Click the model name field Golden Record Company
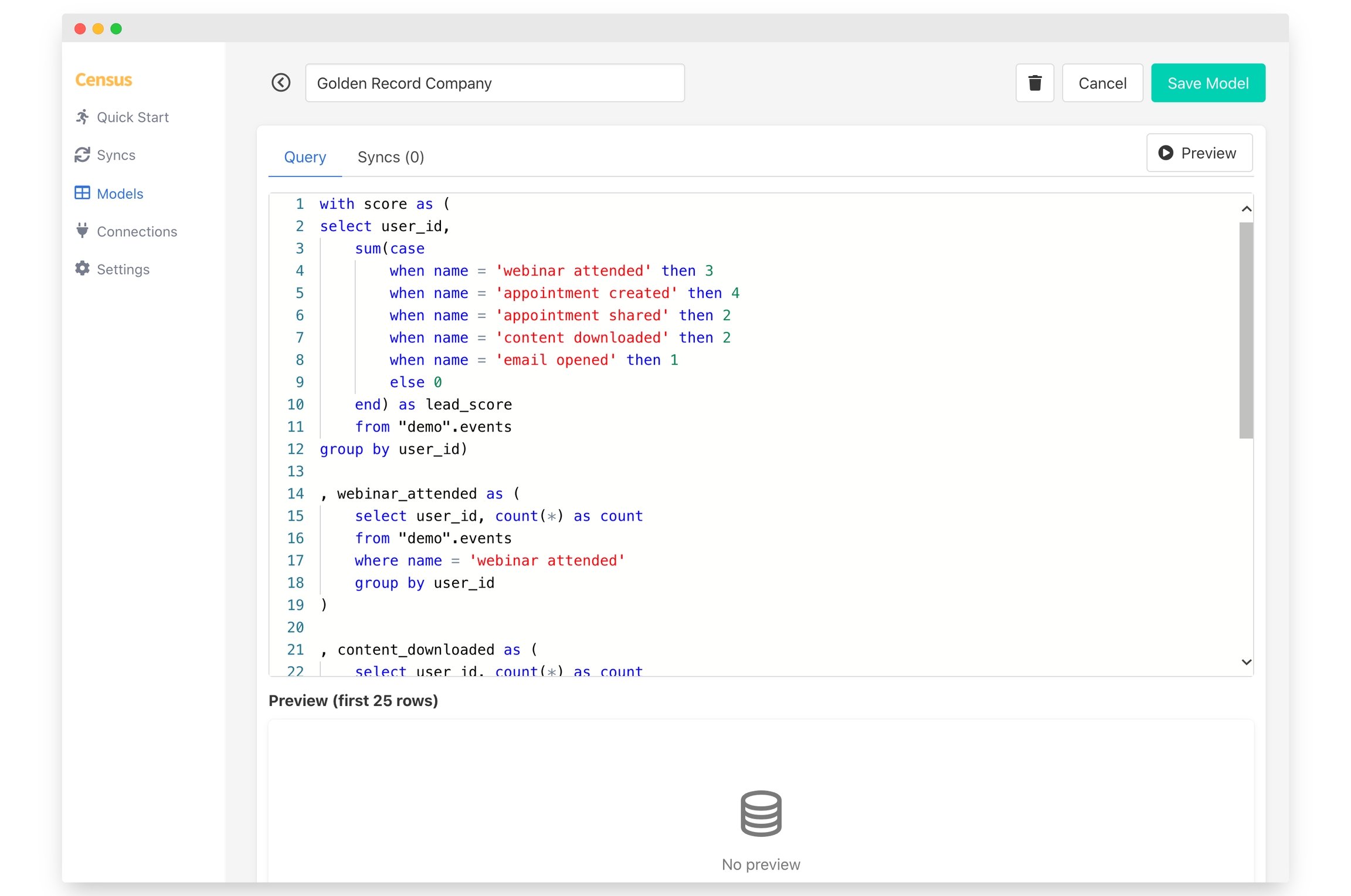The height and width of the screenshot is (896, 1351). point(495,83)
